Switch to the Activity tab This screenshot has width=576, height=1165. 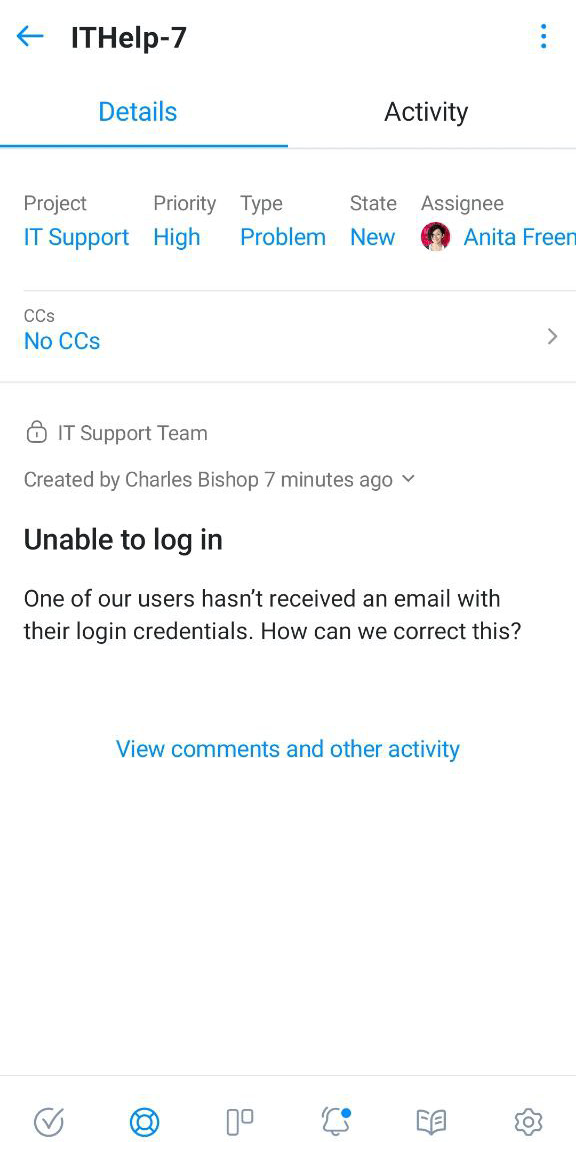pyautogui.click(x=426, y=111)
